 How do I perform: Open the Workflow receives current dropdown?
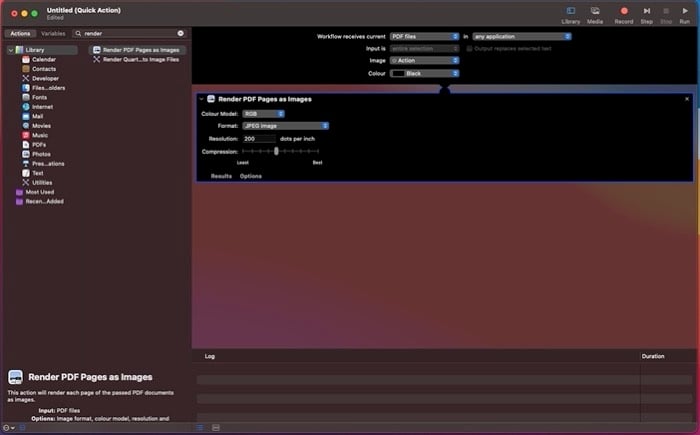tap(425, 37)
